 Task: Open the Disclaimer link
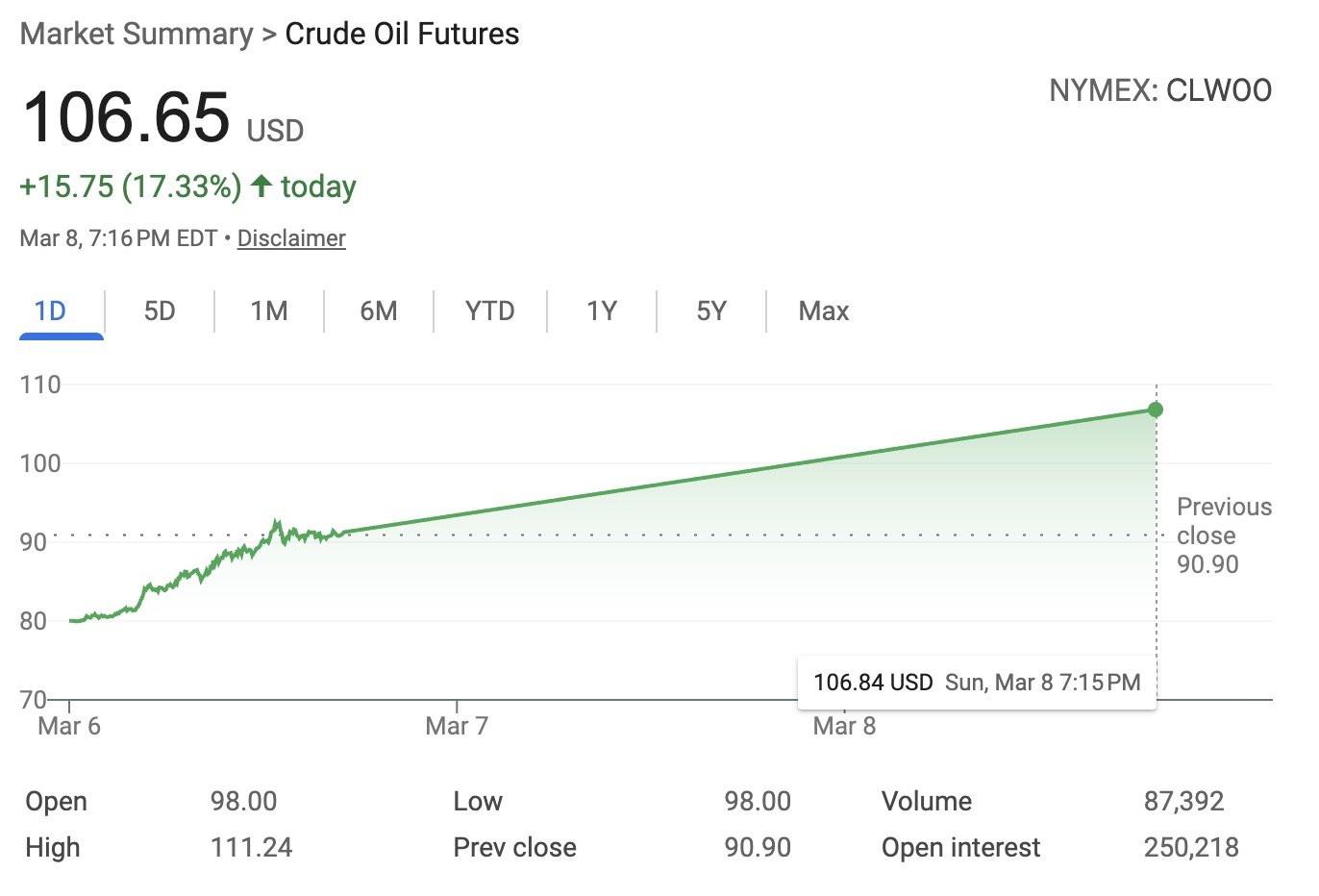(x=291, y=238)
